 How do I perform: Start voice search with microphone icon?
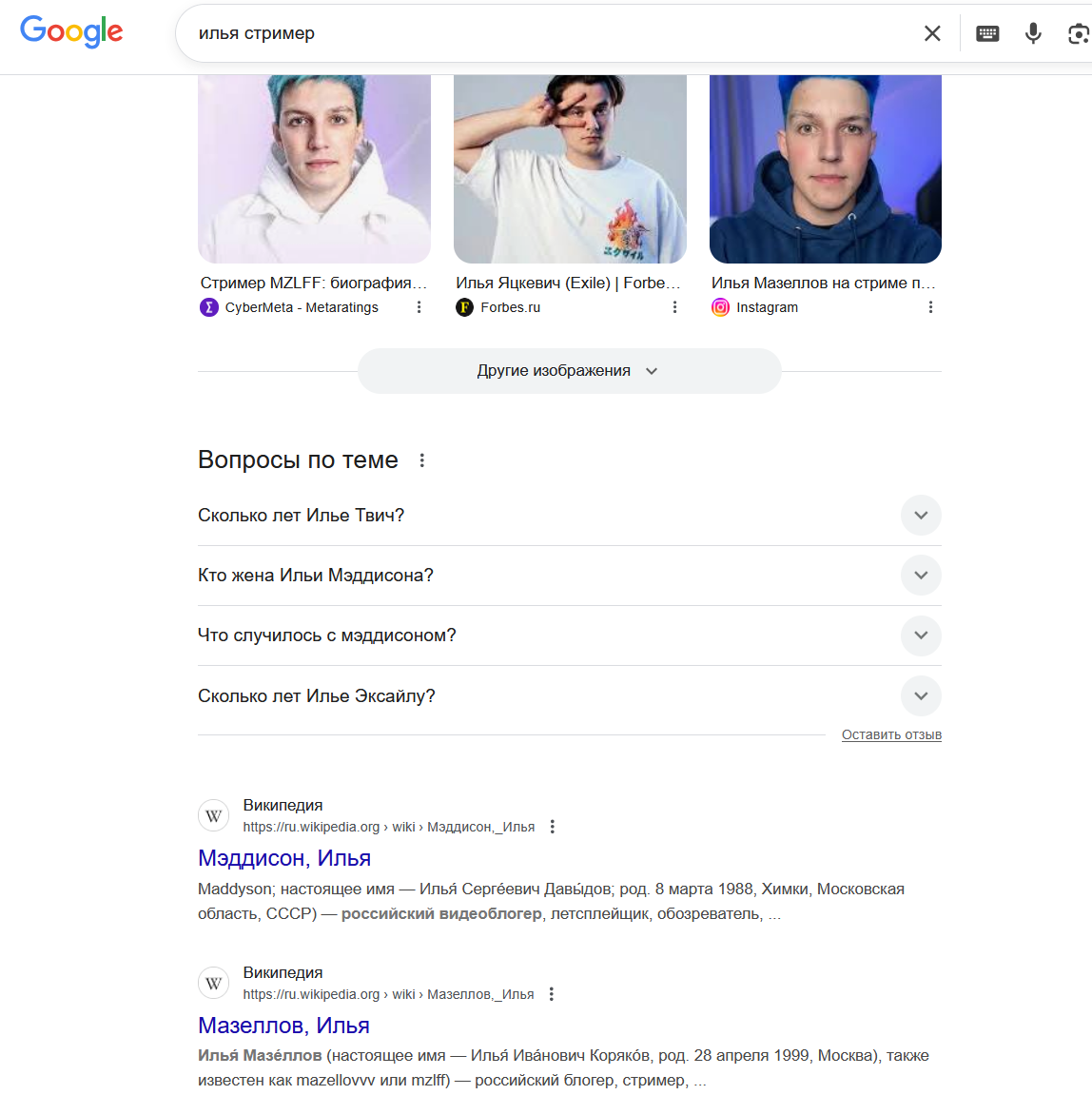(x=1033, y=33)
